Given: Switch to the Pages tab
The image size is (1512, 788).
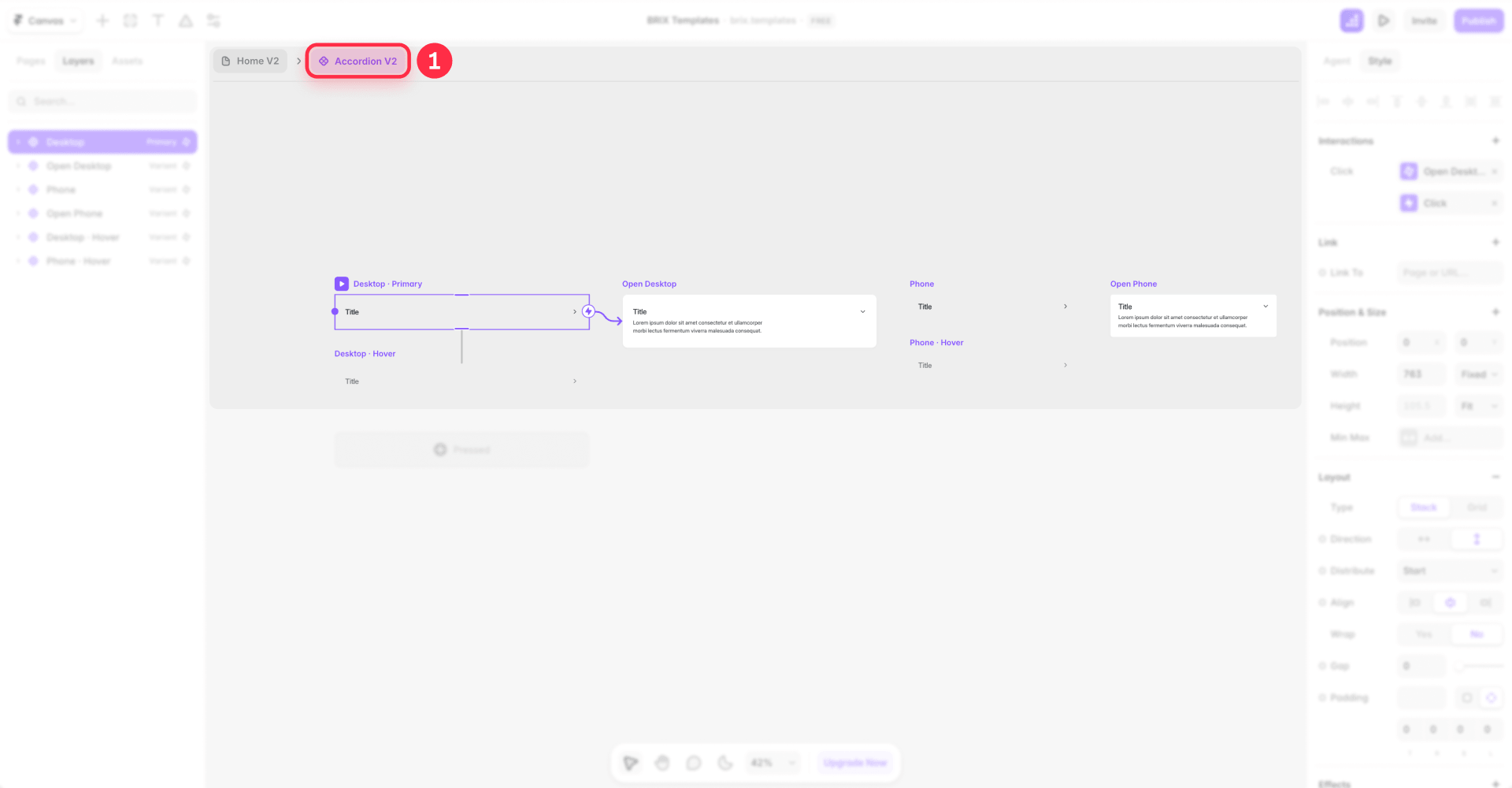Looking at the screenshot, I should point(31,61).
